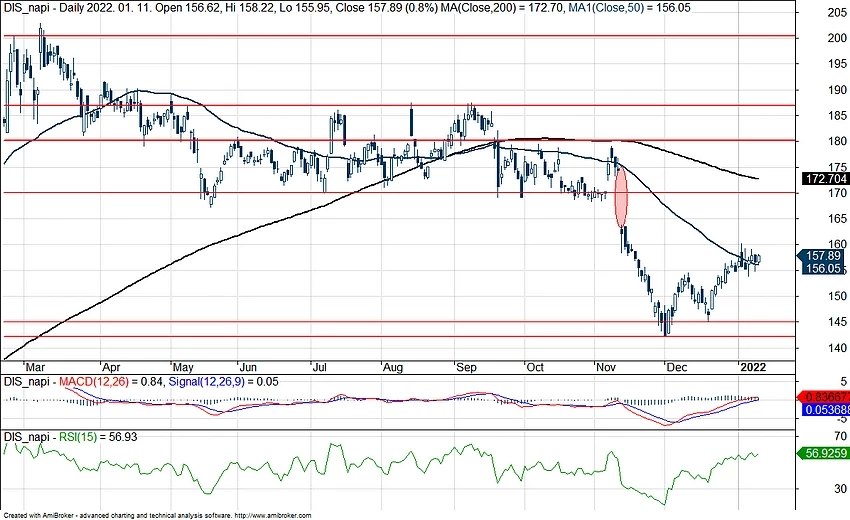
Task: Select the 'Nov' label on time axis
Action: [606, 367]
